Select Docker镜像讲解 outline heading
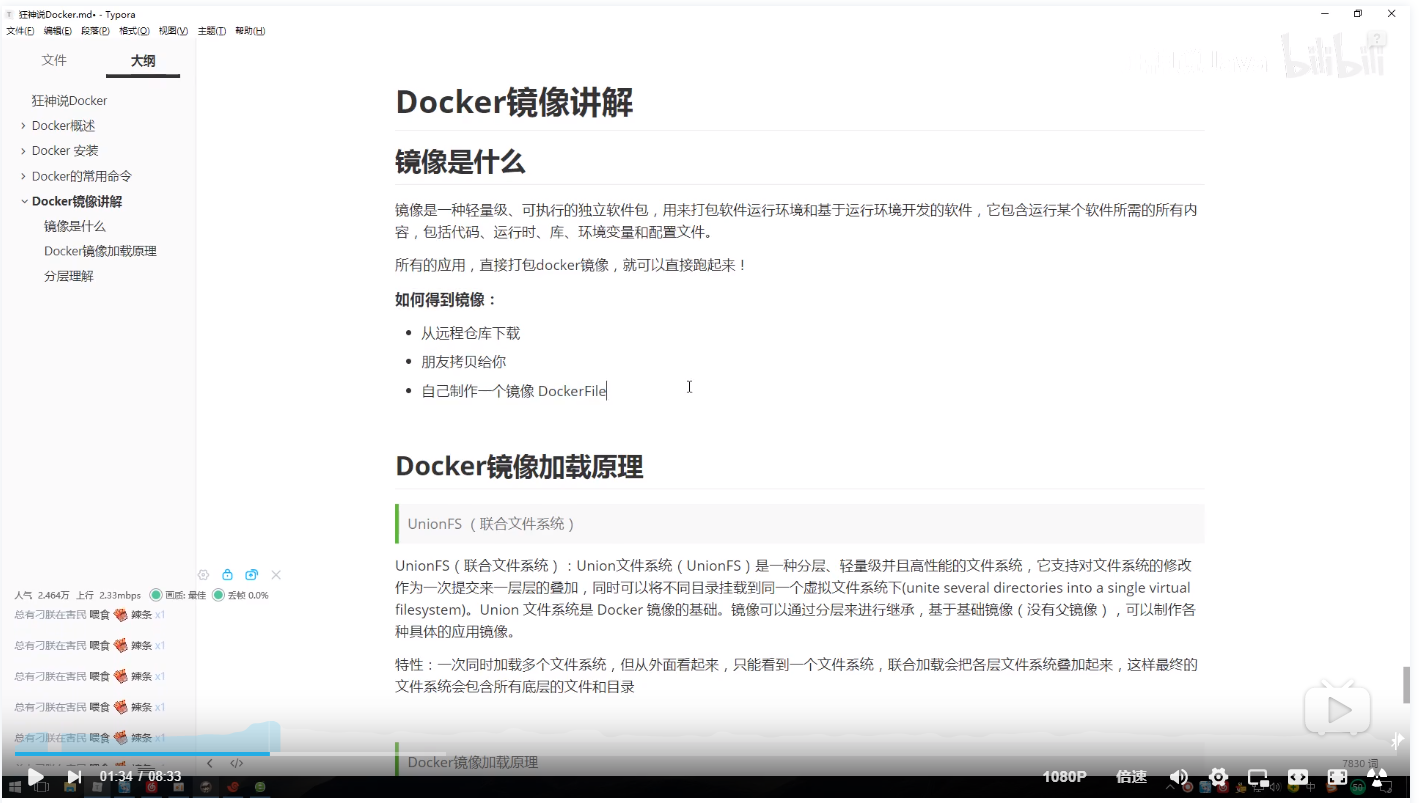Image resolution: width=1419 pixels, height=803 pixels. click(x=77, y=201)
